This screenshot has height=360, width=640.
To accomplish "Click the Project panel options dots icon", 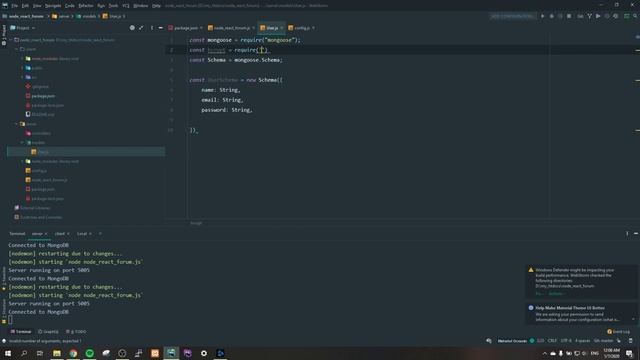I will pyautogui.click(x=152, y=28).
